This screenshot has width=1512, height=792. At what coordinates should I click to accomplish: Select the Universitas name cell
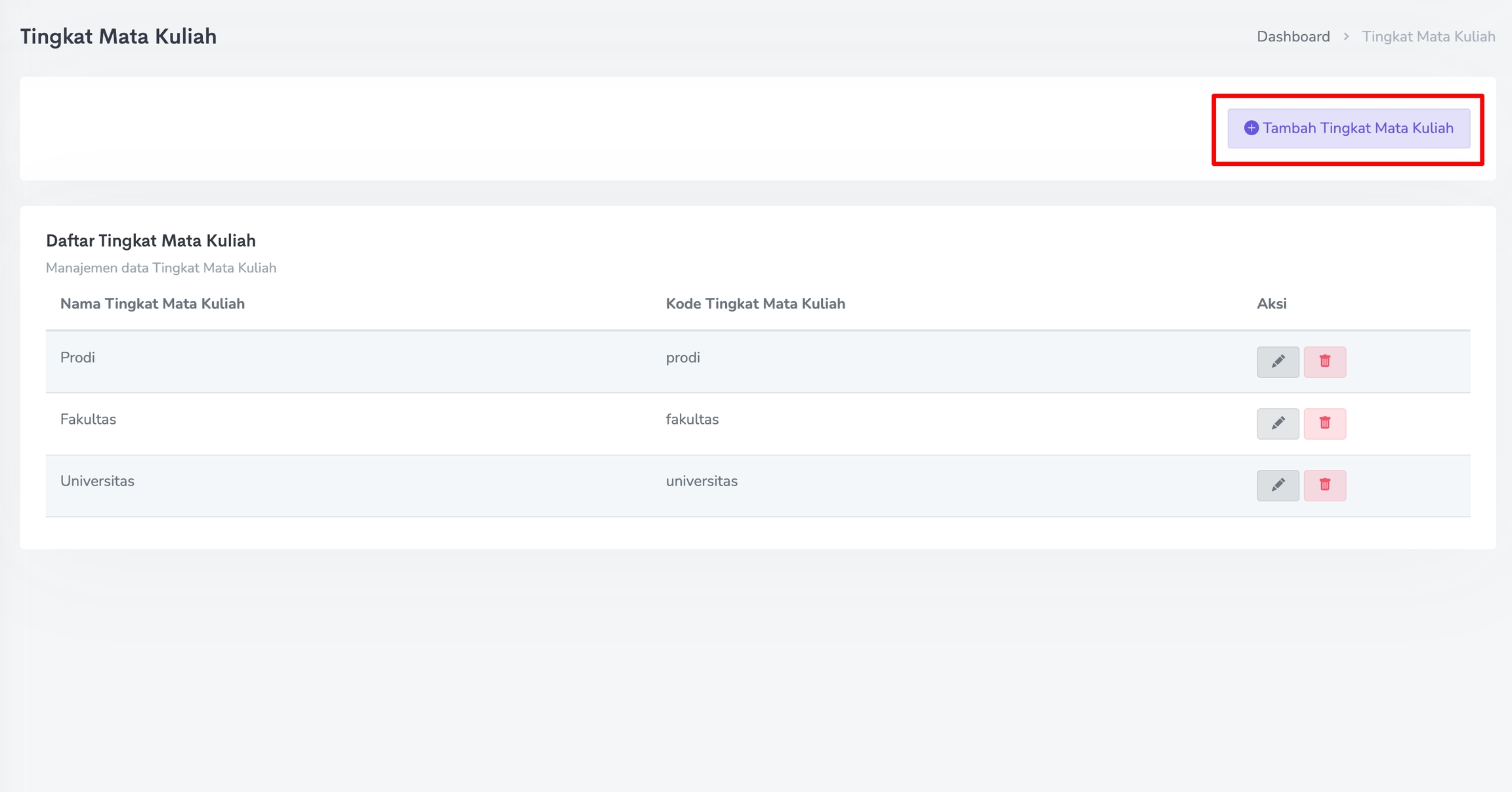(x=97, y=481)
